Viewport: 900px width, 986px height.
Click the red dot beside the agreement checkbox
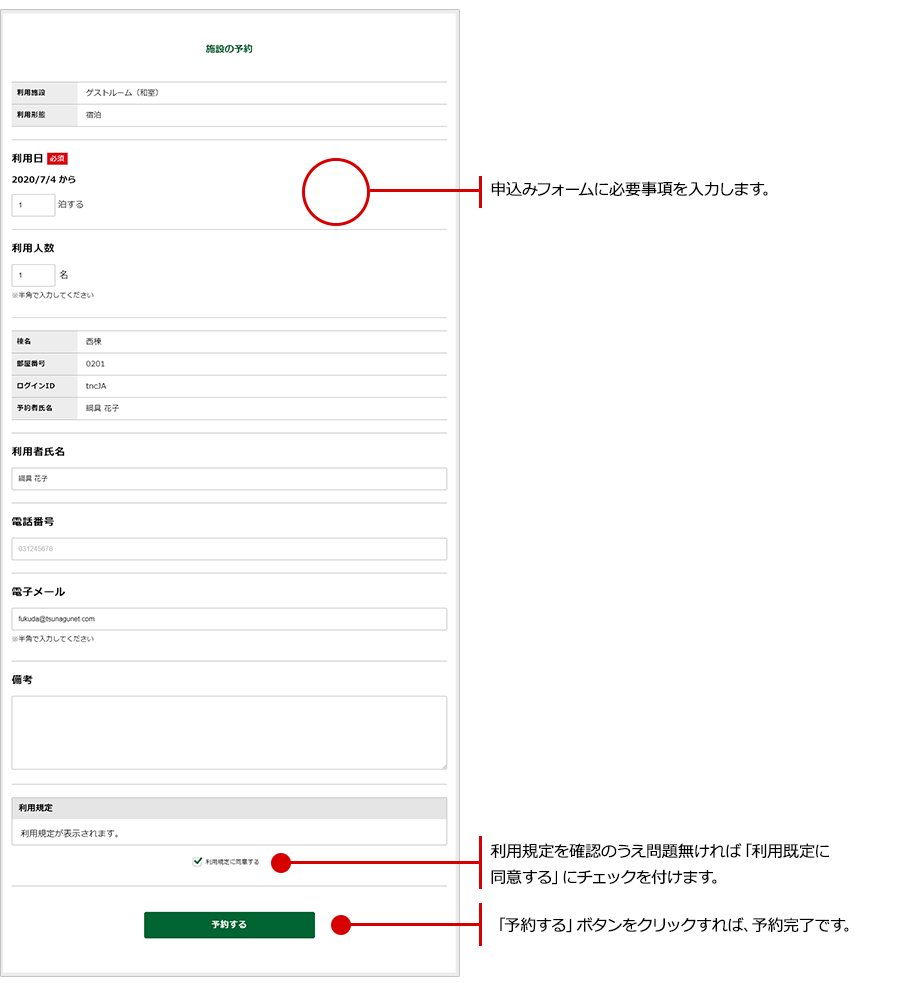pyautogui.click(x=281, y=862)
